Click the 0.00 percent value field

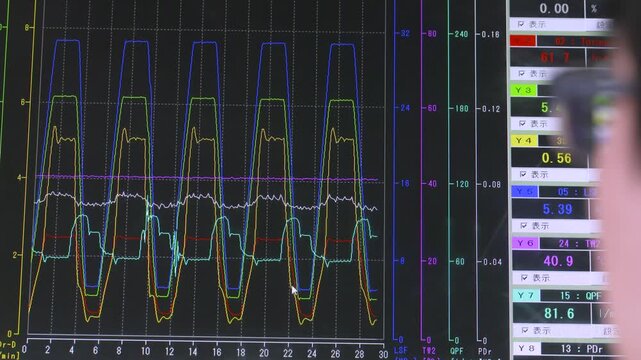pos(547,9)
